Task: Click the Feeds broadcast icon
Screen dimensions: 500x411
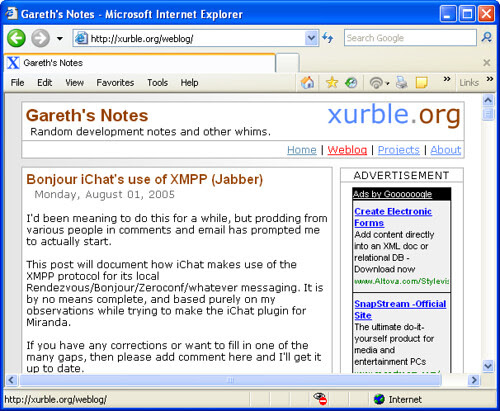Action: pos(376,83)
